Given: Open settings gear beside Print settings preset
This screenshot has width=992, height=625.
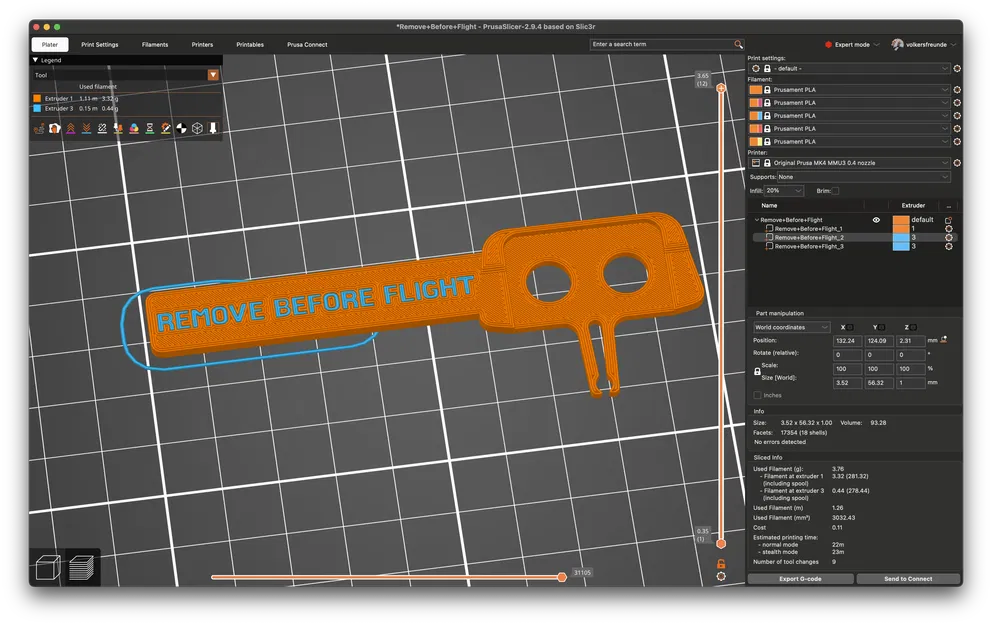Looking at the screenshot, I should (x=957, y=68).
